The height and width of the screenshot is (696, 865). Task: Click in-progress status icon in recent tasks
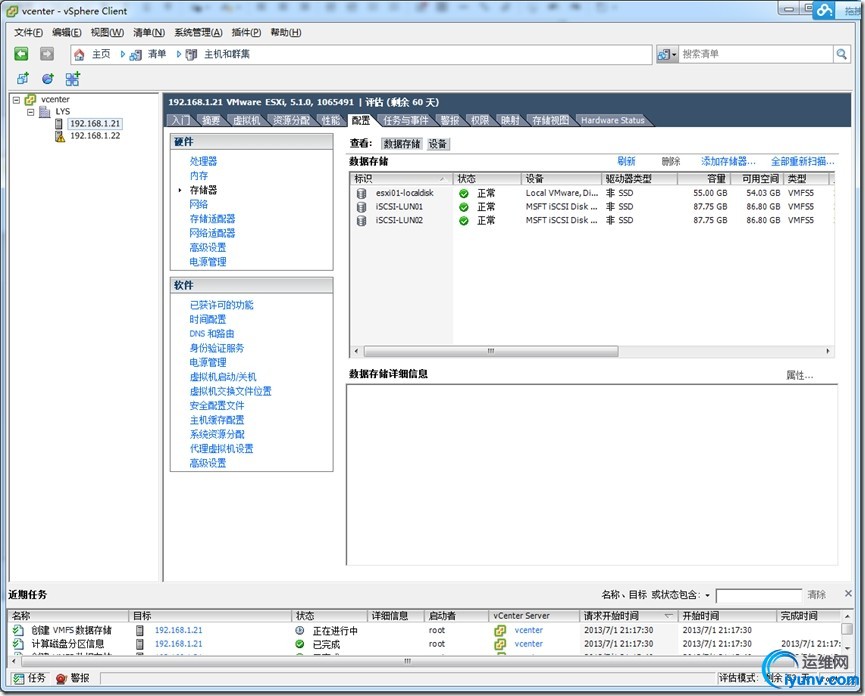(x=300, y=630)
